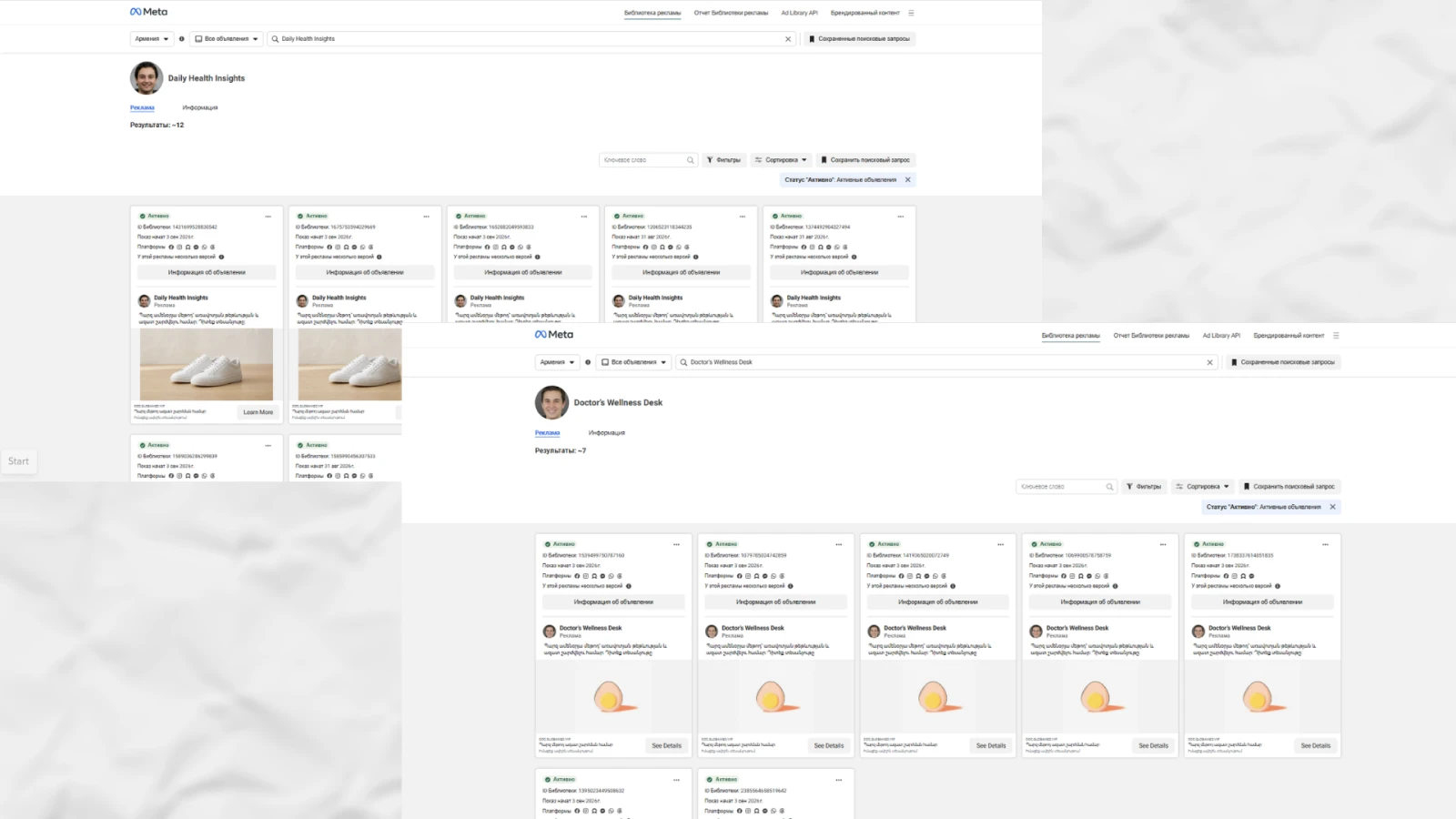This screenshot has width=1456, height=819.
Task: Open the three-dot menu on ad 1539499750787160
Action: (676, 544)
